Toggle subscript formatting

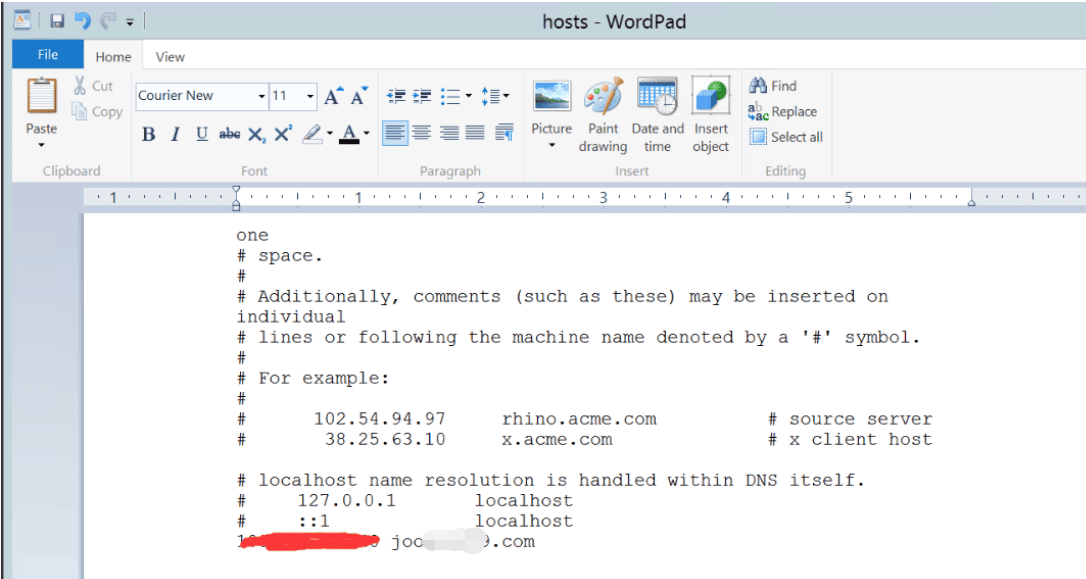(x=256, y=134)
